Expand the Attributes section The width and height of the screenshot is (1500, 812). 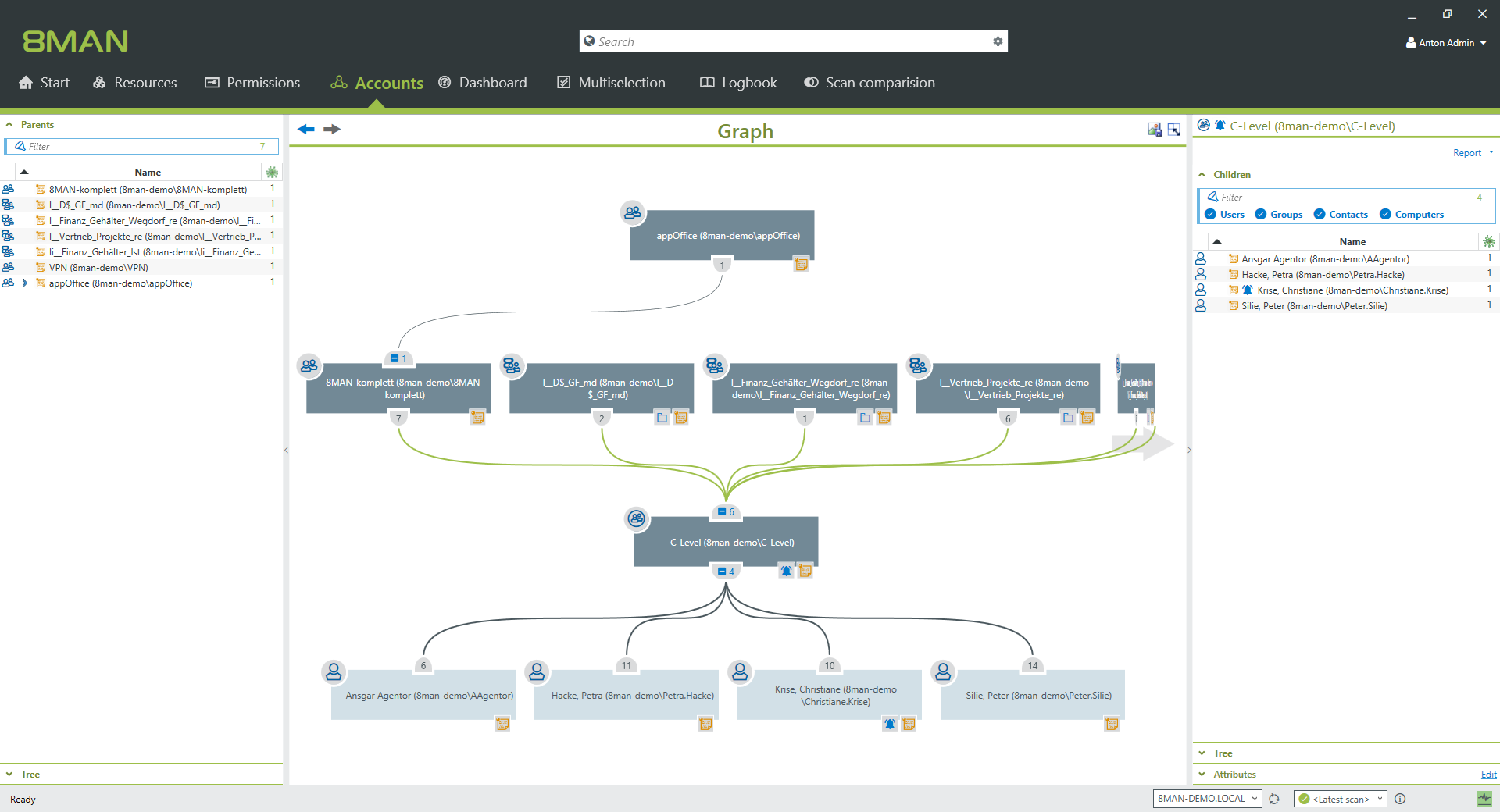pyautogui.click(x=1202, y=775)
